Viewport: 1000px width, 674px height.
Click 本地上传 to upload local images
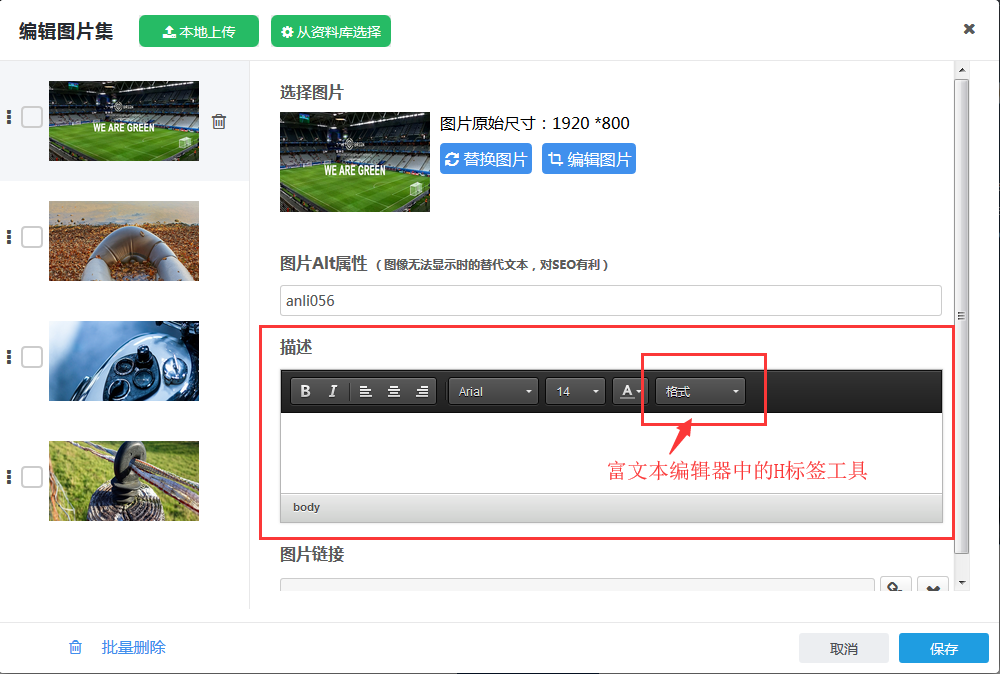click(199, 31)
